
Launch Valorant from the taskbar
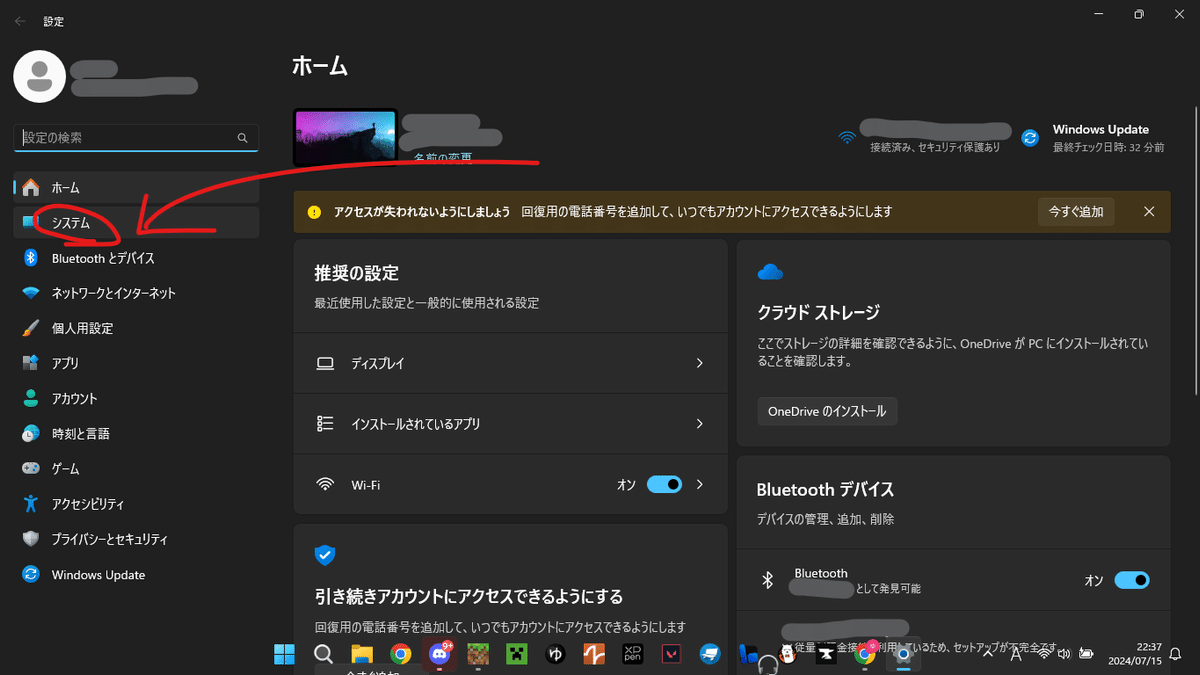671,654
